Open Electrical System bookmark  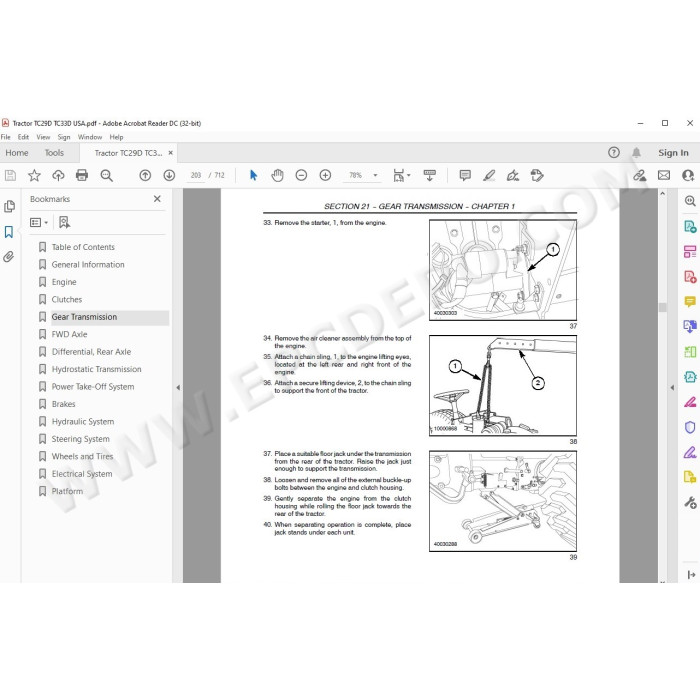point(82,474)
